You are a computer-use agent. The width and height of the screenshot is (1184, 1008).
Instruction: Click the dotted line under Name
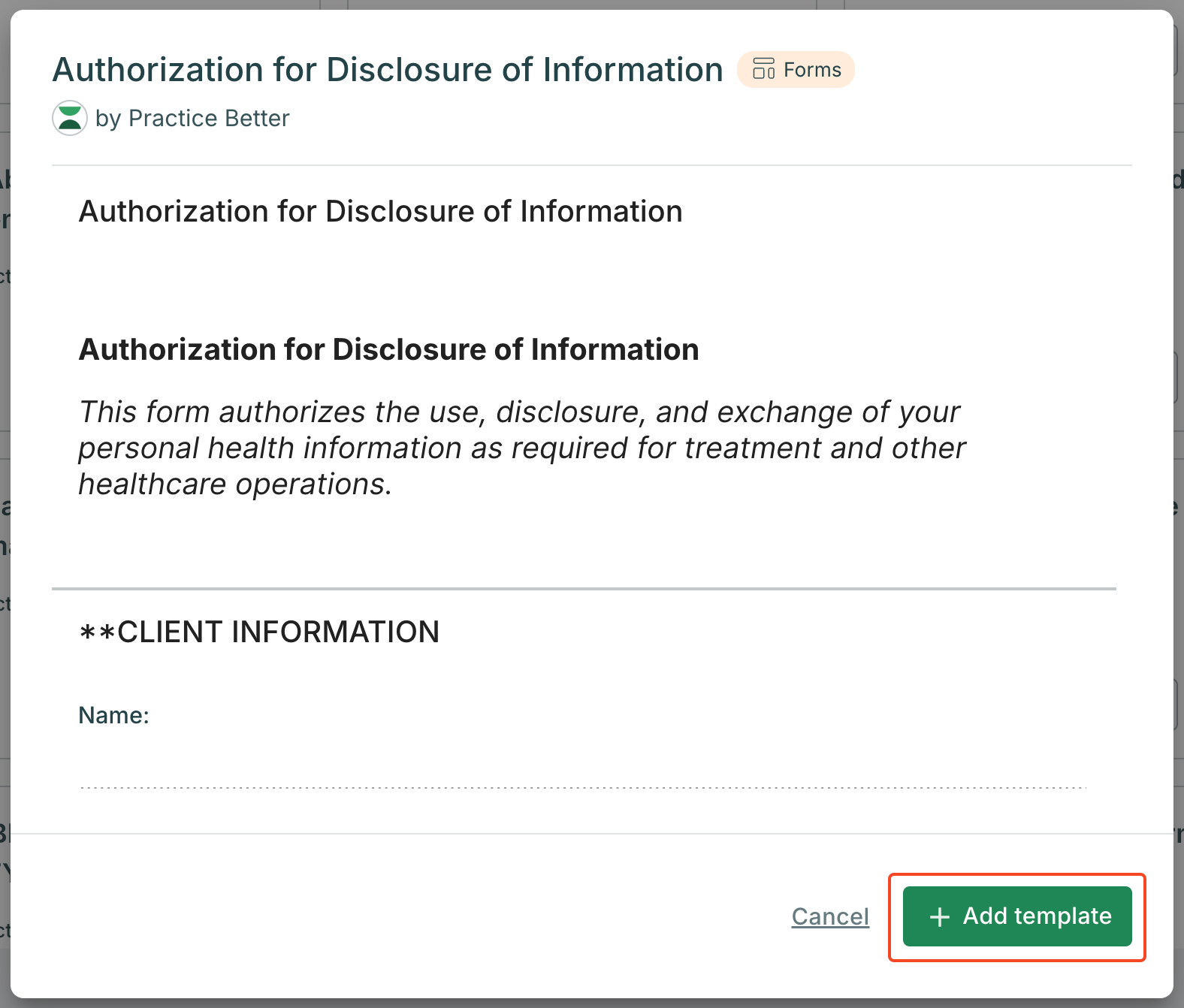coord(582,788)
